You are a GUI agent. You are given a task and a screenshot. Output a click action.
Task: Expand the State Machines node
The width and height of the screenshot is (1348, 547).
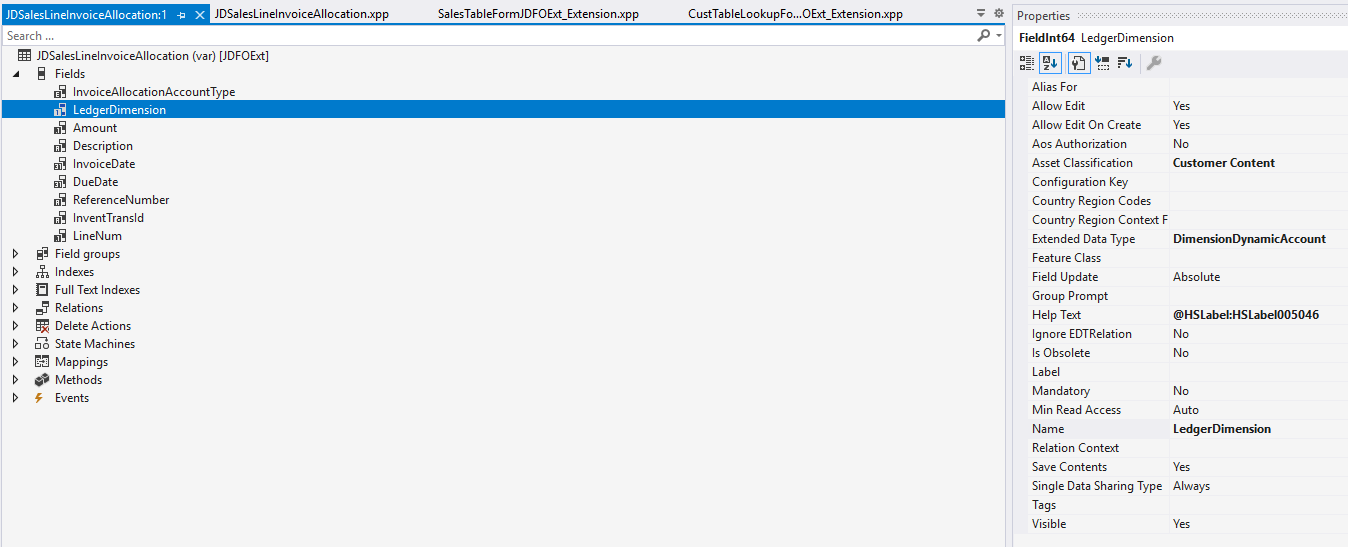click(15, 344)
